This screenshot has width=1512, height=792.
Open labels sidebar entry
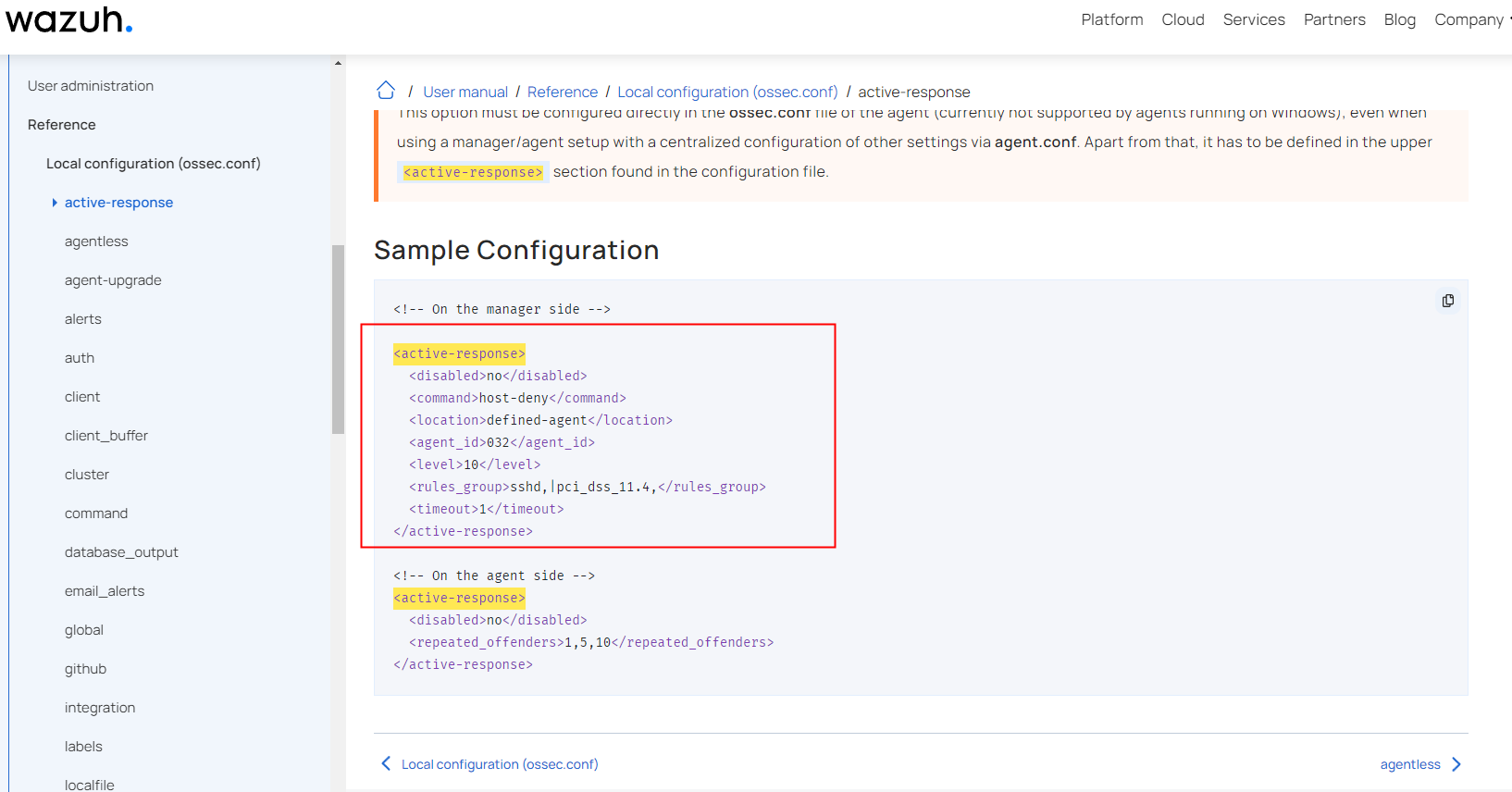pos(83,747)
